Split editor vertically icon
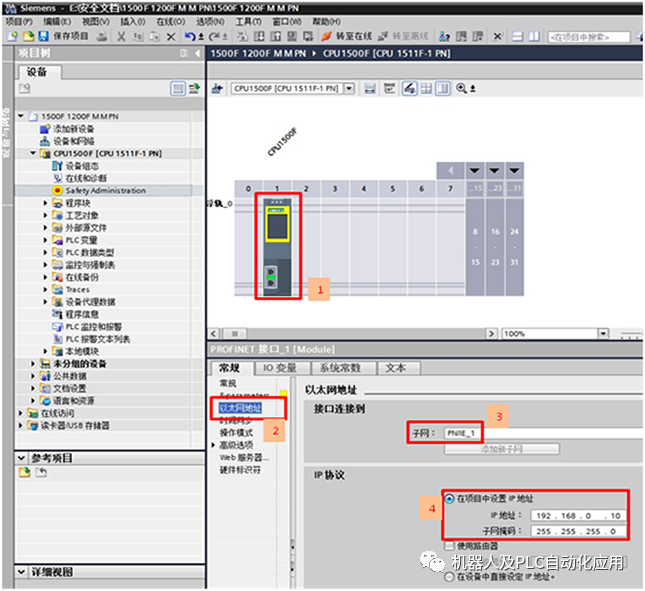The height and width of the screenshot is (591, 645). click(534, 37)
